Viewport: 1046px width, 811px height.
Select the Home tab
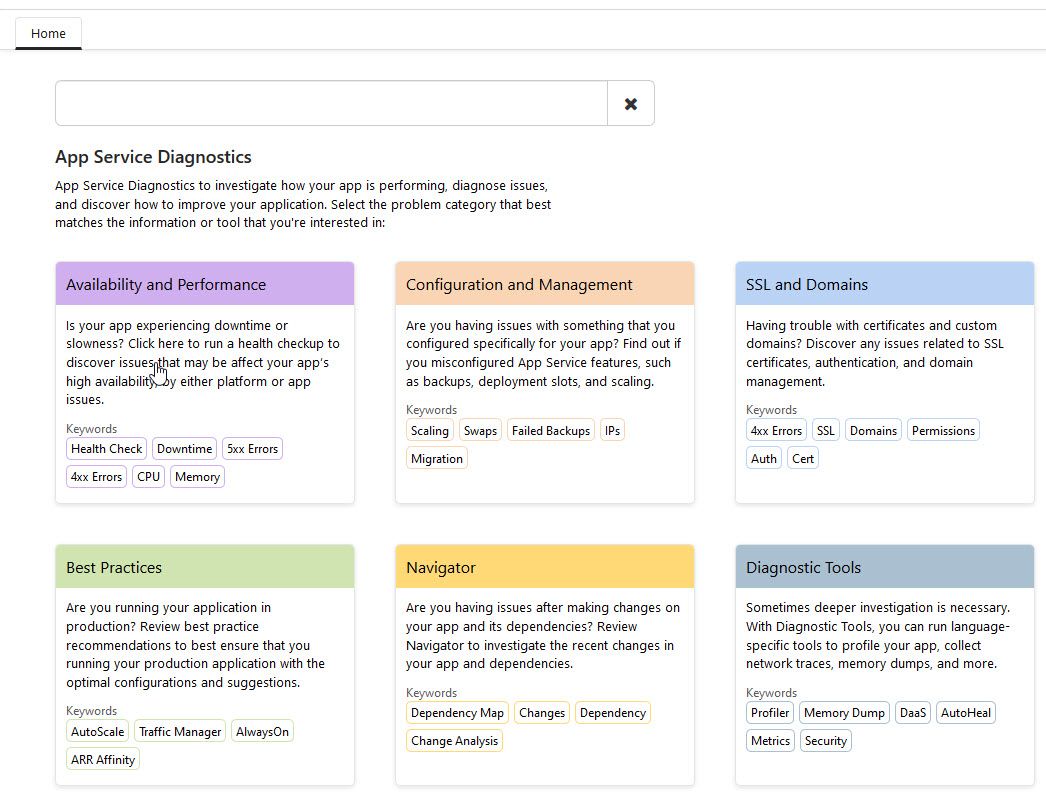48,33
